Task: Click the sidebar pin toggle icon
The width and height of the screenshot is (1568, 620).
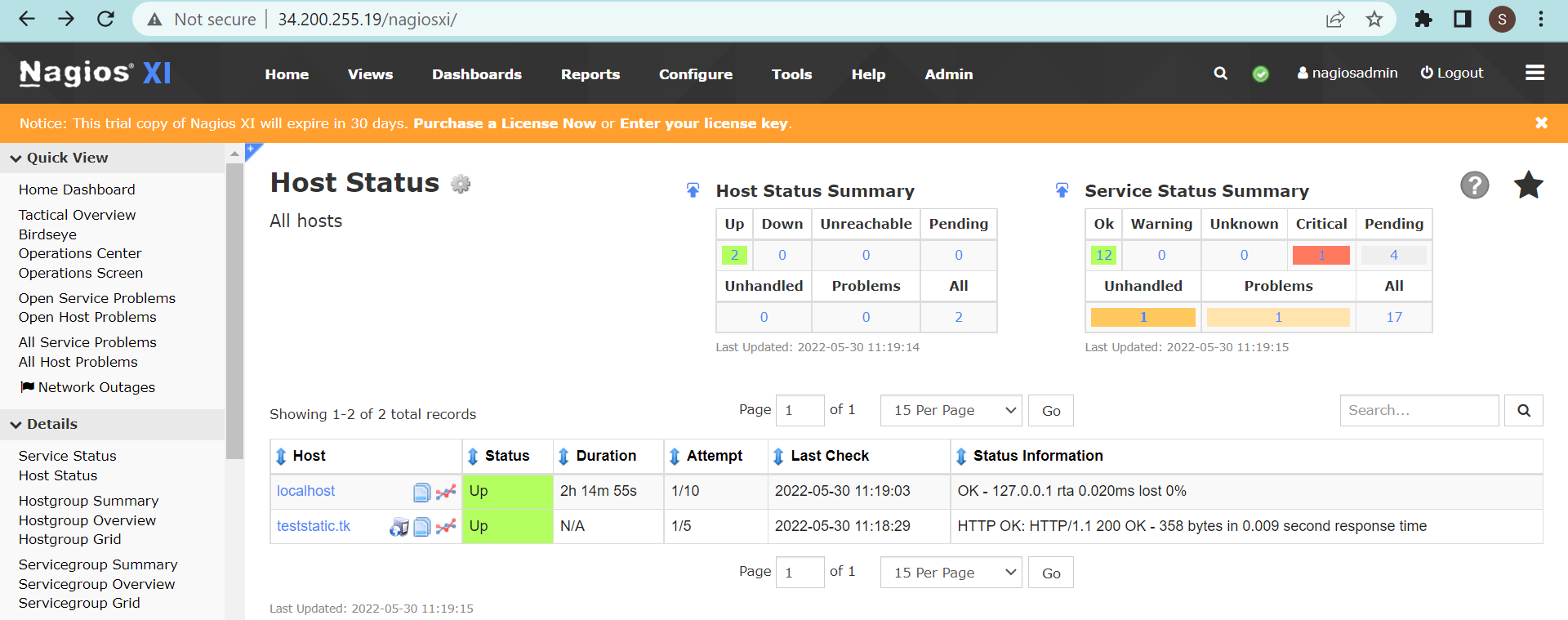Action: click(x=253, y=151)
